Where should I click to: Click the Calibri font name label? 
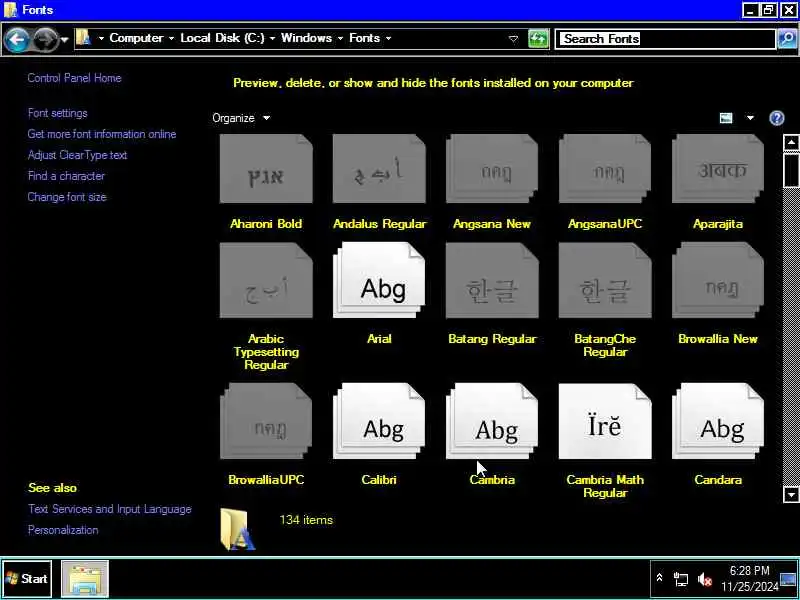click(x=379, y=480)
